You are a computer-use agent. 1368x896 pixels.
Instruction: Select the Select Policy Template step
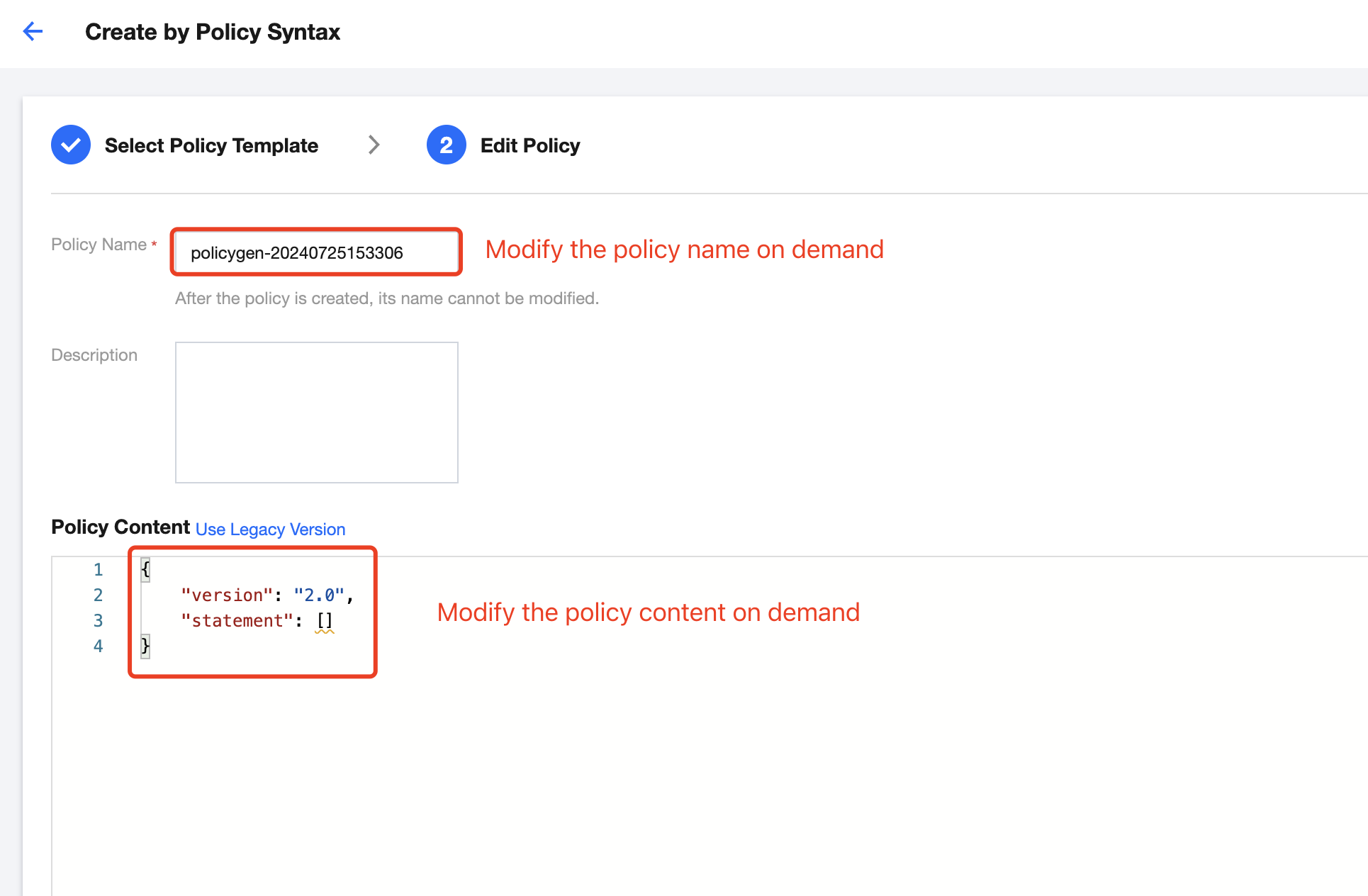click(x=211, y=145)
